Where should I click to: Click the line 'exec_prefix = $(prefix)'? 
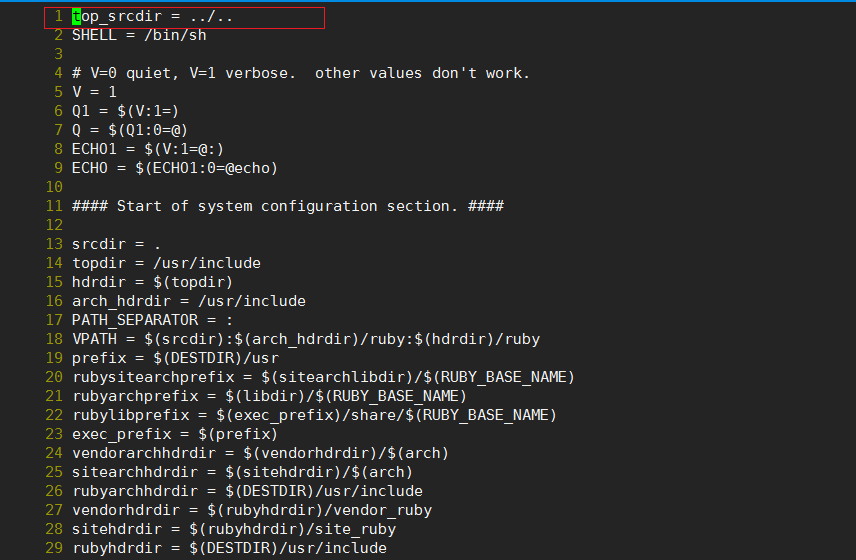175,434
